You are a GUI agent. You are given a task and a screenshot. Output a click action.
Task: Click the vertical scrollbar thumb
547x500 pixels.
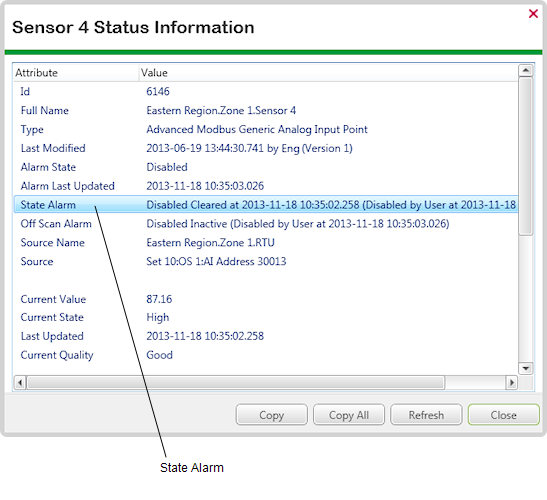click(x=525, y=156)
